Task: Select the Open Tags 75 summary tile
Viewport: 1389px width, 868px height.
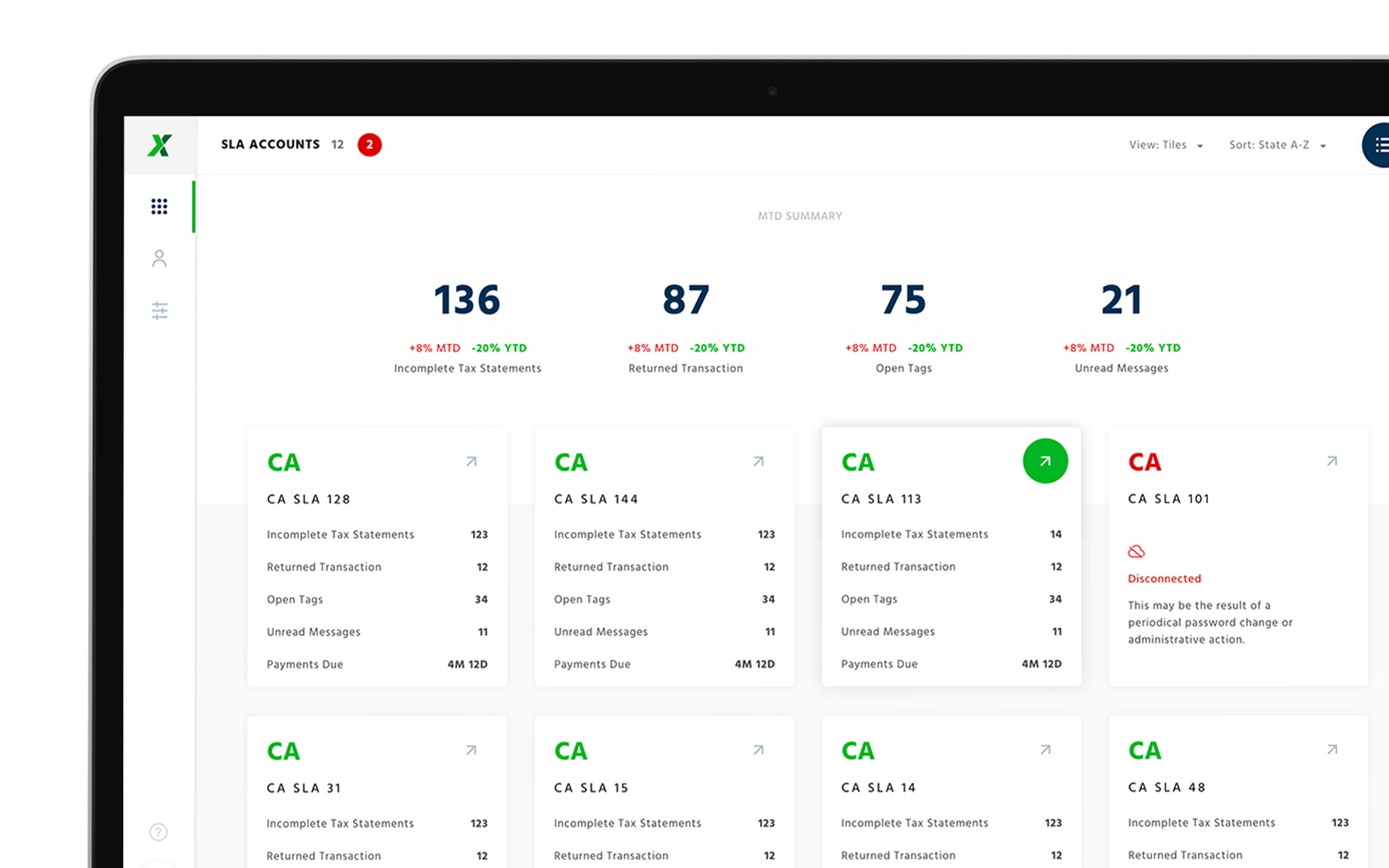Action: pos(903,322)
